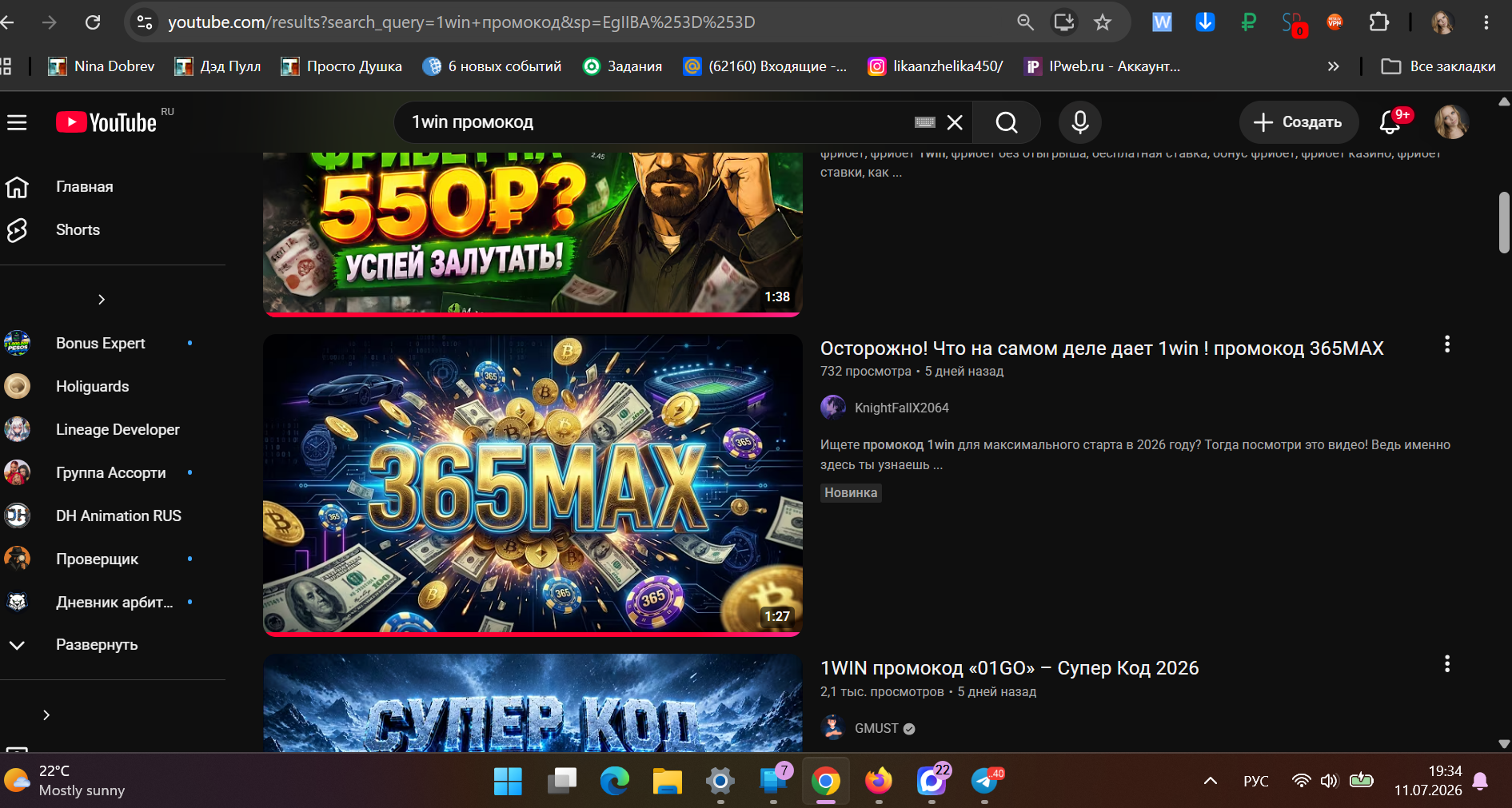The image size is (1512, 808).
Task: Play the 365MAX video thumbnail
Action: coord(533,484)
